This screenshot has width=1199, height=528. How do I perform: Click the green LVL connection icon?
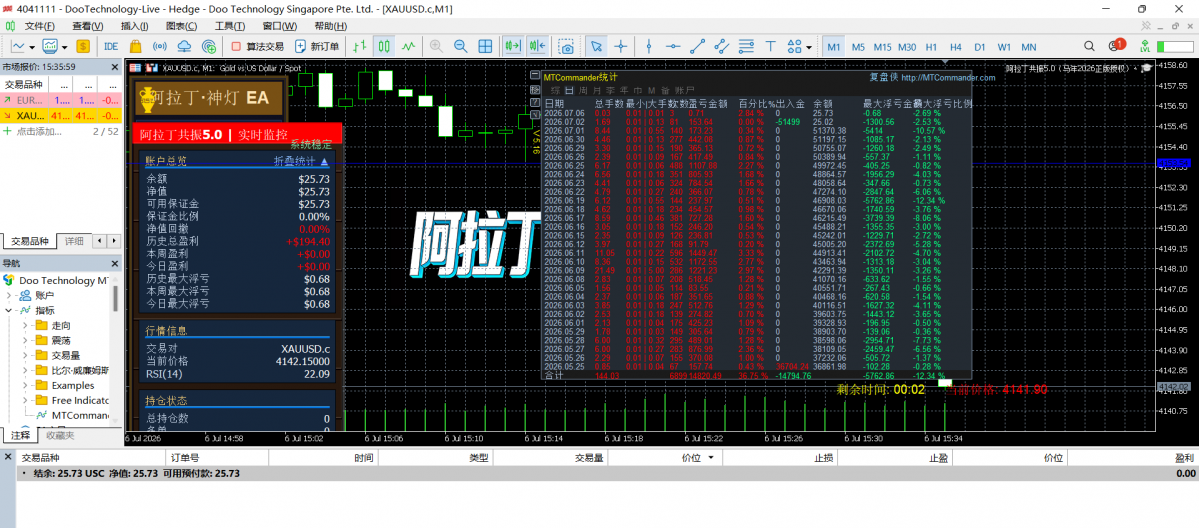[1145, 46]
